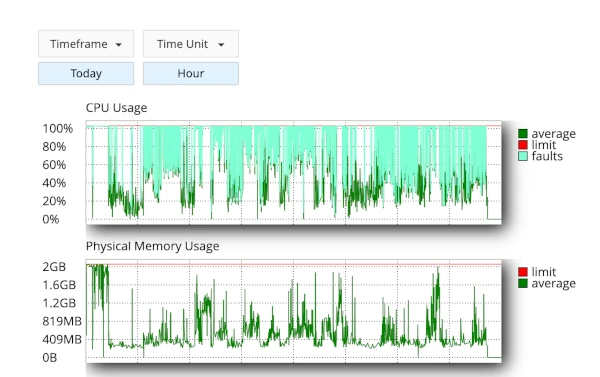This screenshot has height=377, width=600.
Task: Click the 2GB label on memory axis
Action: tap(54, 267)
